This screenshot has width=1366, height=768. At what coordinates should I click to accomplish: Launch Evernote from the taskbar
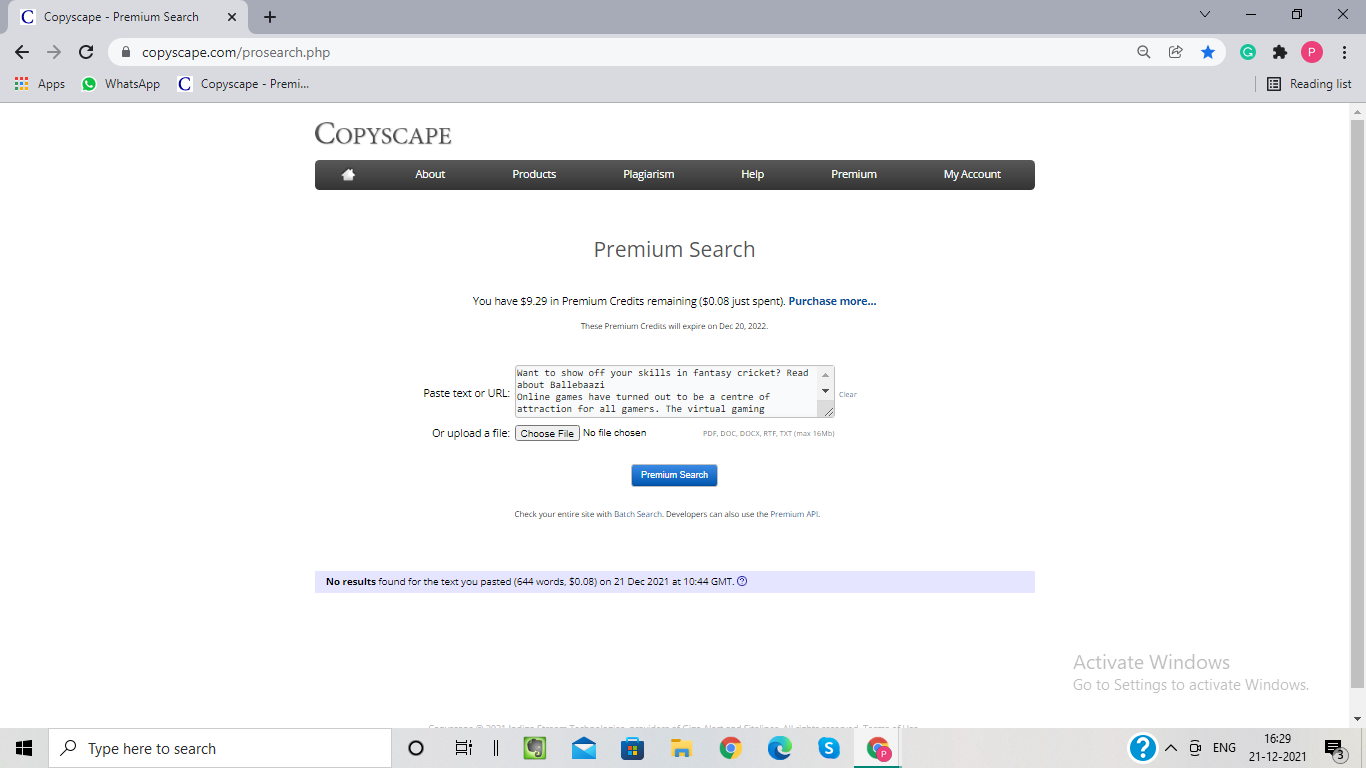pyautogui.click(x=535, y=748)
